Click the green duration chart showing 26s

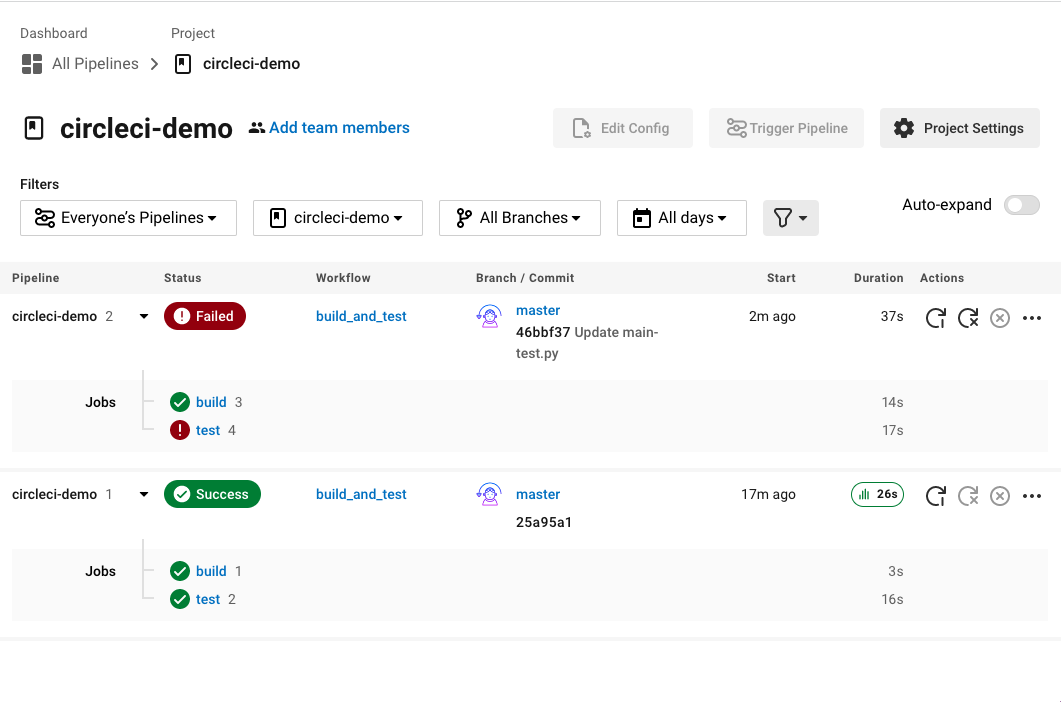tap(877, 494)
